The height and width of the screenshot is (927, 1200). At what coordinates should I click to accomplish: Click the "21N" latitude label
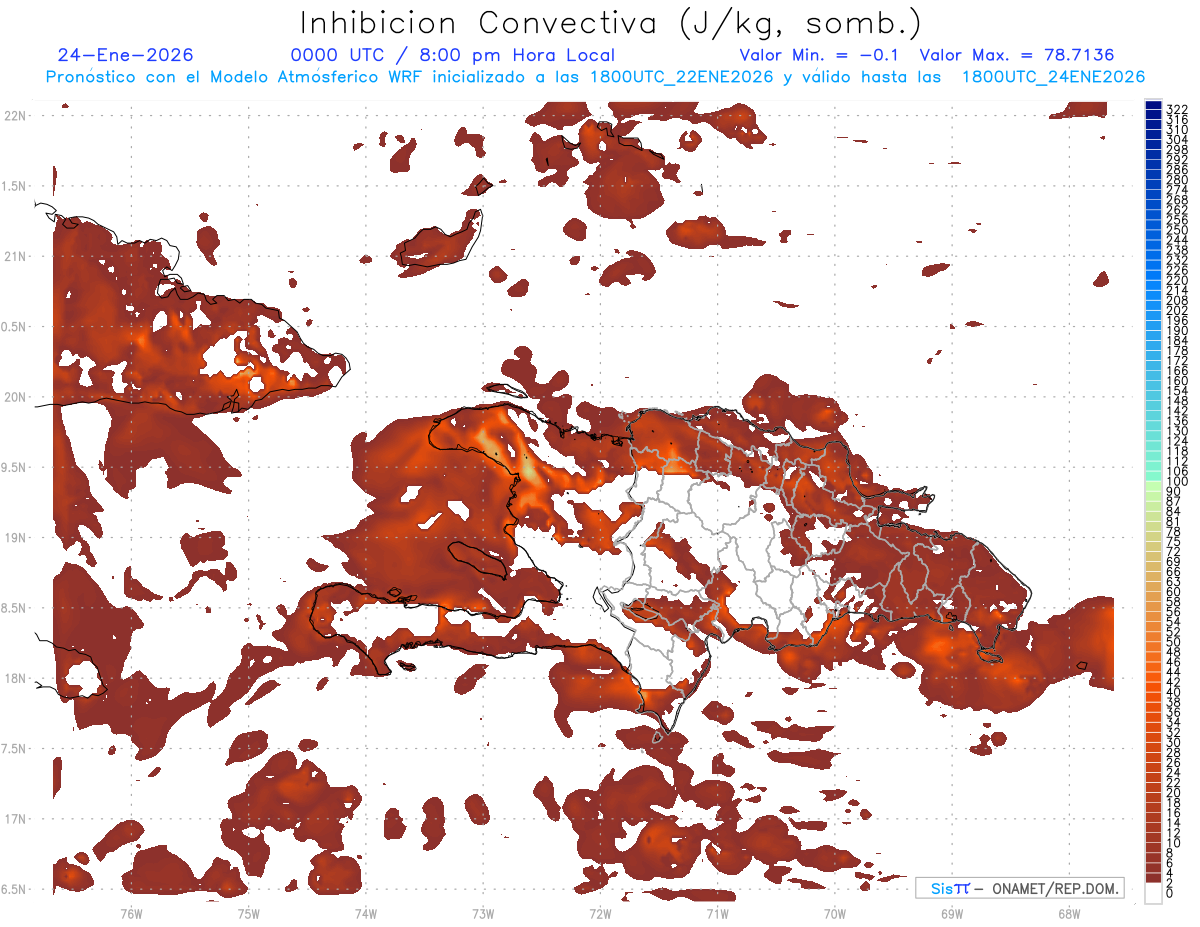tap(15, 256)
